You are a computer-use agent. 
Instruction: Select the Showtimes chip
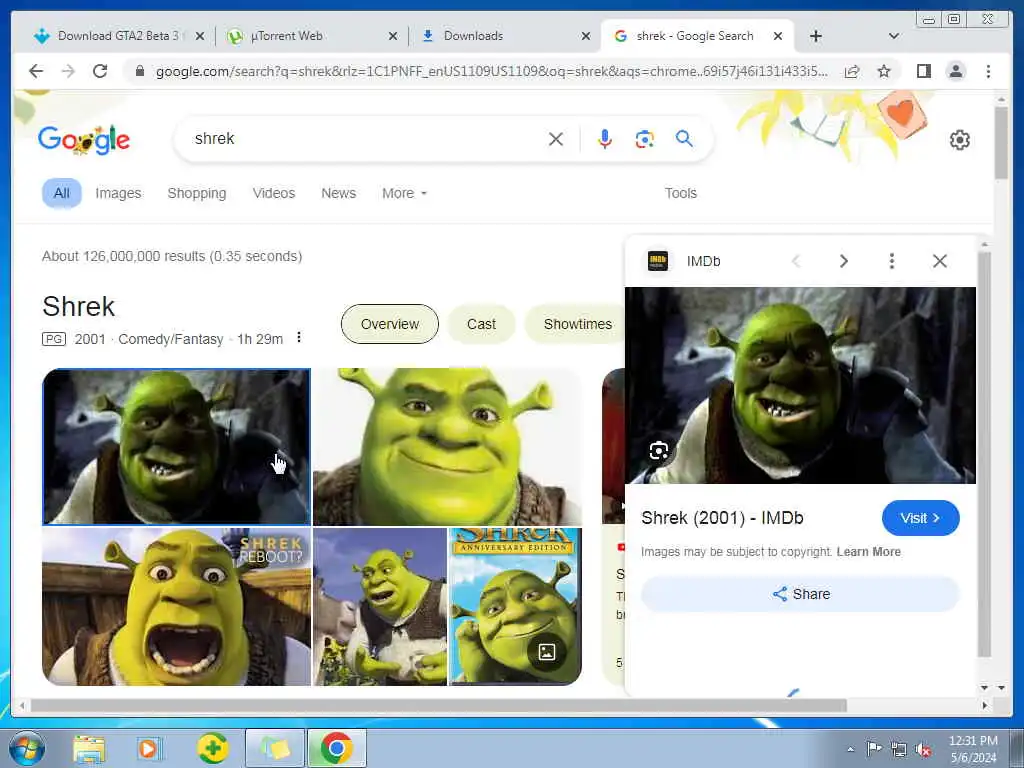(577, 324)
